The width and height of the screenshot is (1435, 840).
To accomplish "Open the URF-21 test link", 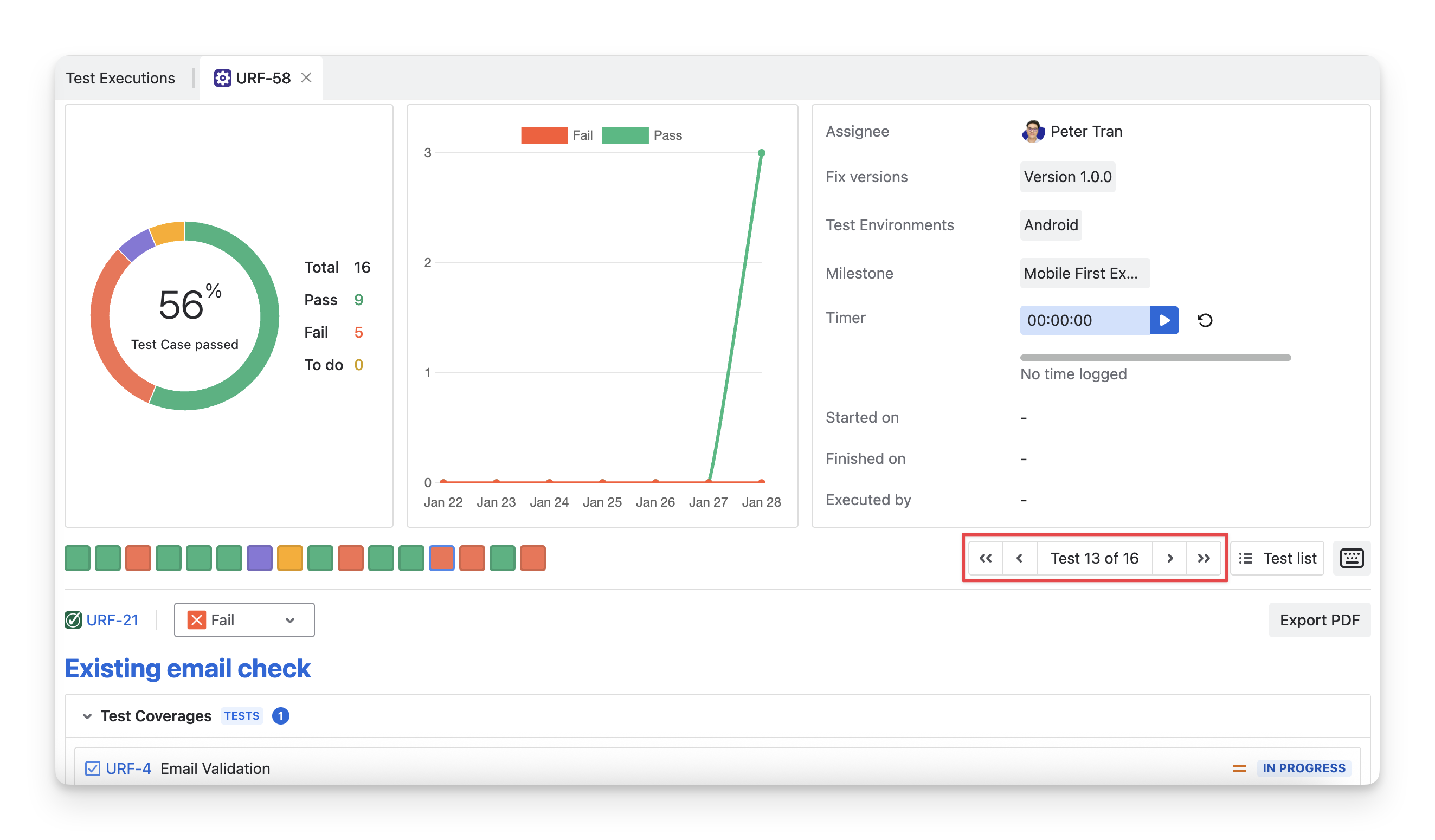I will coord(112,620).
